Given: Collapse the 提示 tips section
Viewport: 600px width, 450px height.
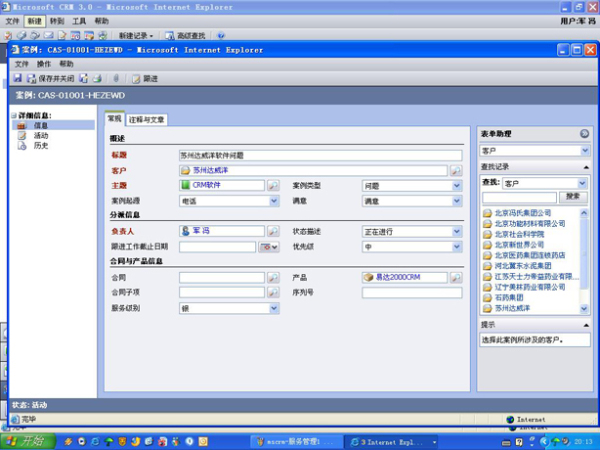Looking at the screenshot, I should pyautogui.click(x=586, y=325).
